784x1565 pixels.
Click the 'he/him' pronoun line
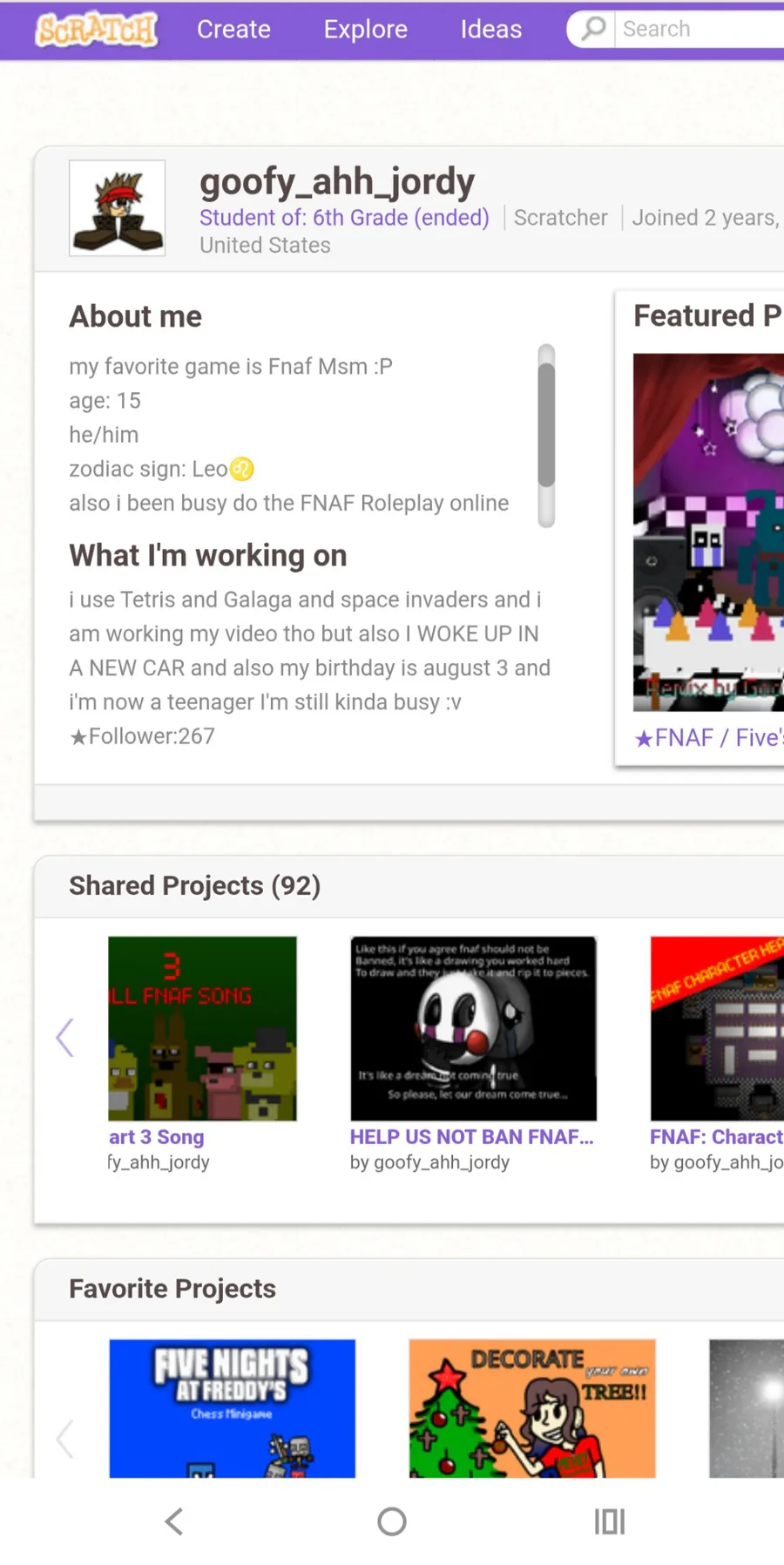(x=104, y=435)
